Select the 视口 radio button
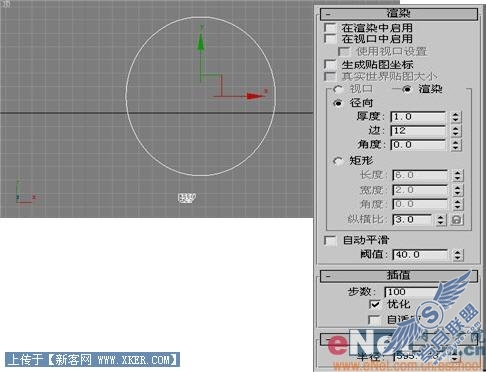 coord(338,89)
